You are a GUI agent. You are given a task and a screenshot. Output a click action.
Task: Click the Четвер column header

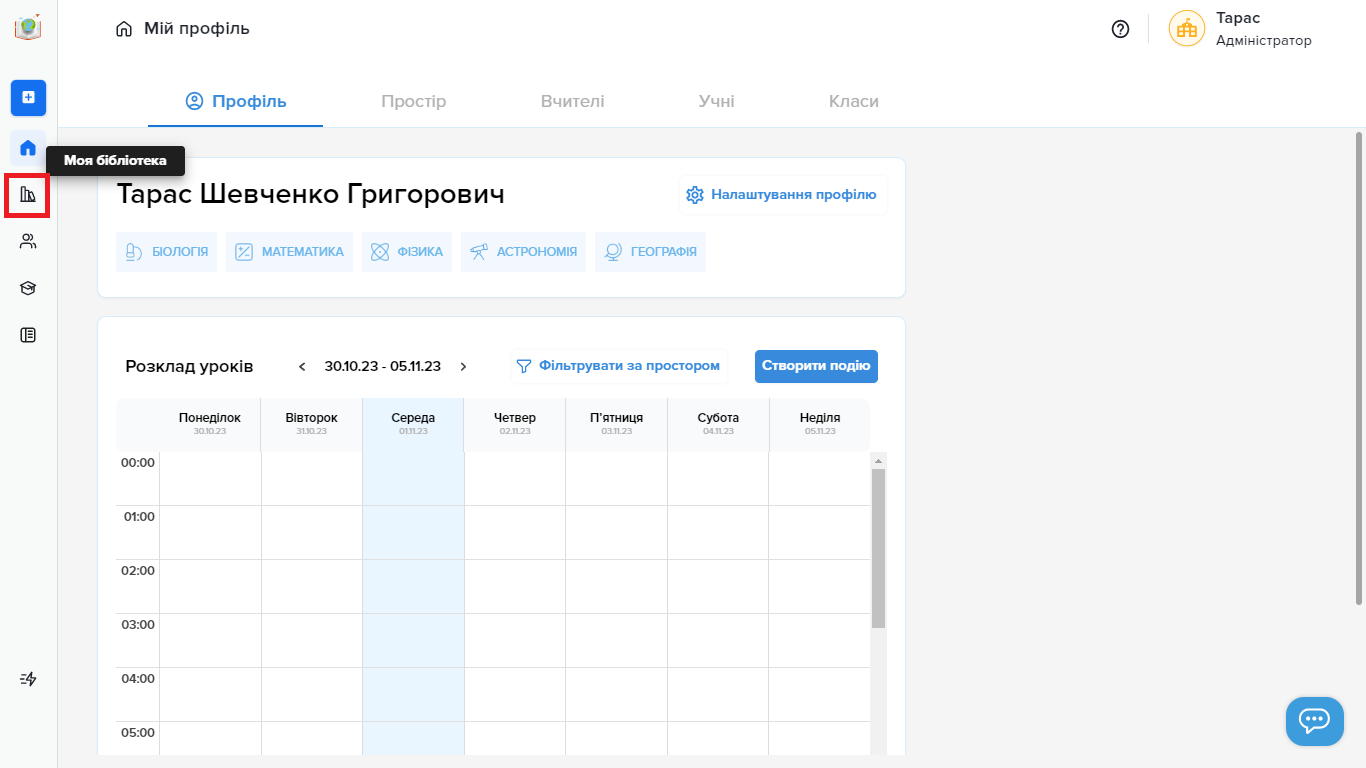515,424
